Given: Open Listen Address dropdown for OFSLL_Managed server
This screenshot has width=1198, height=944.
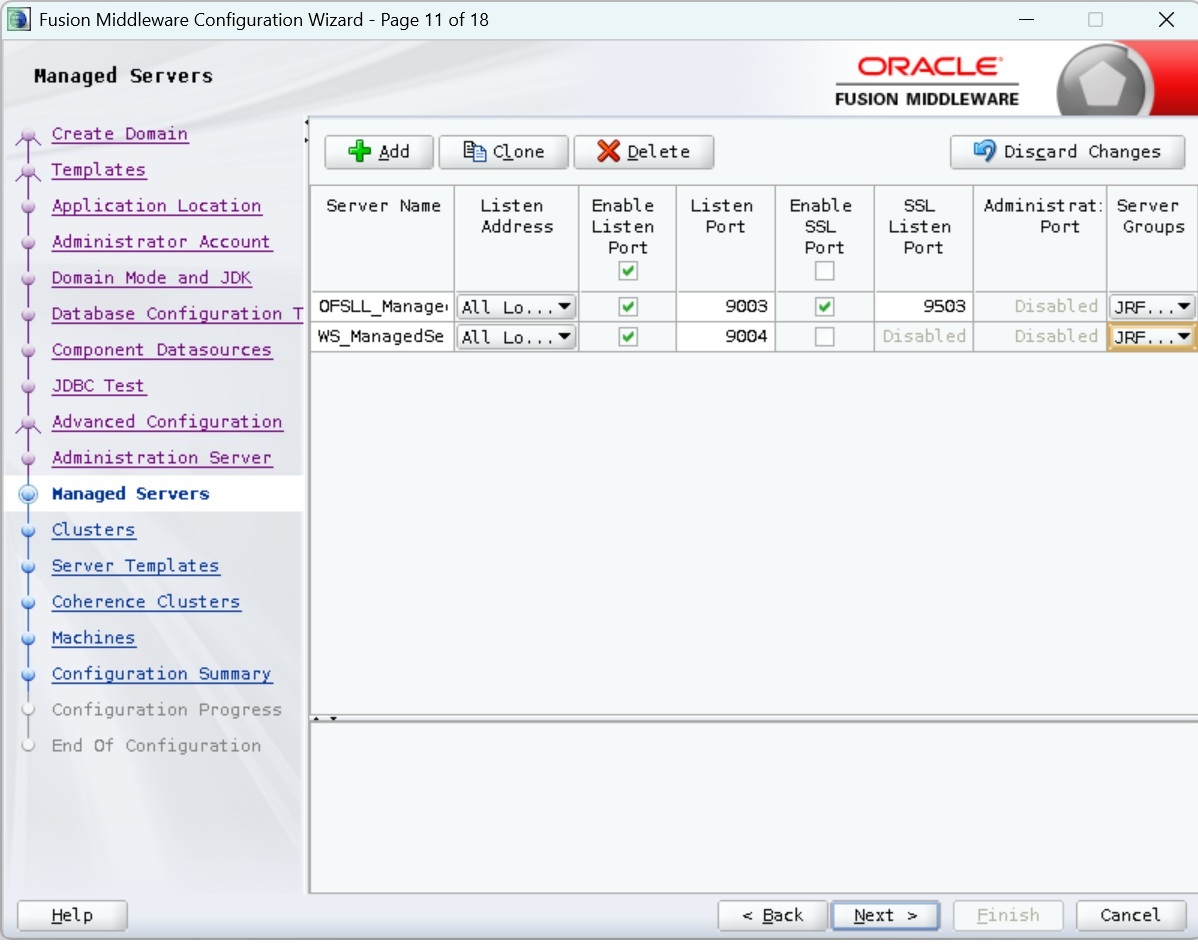Looking at the screenshot, I should pyautogui.click(x=516, y=307).
